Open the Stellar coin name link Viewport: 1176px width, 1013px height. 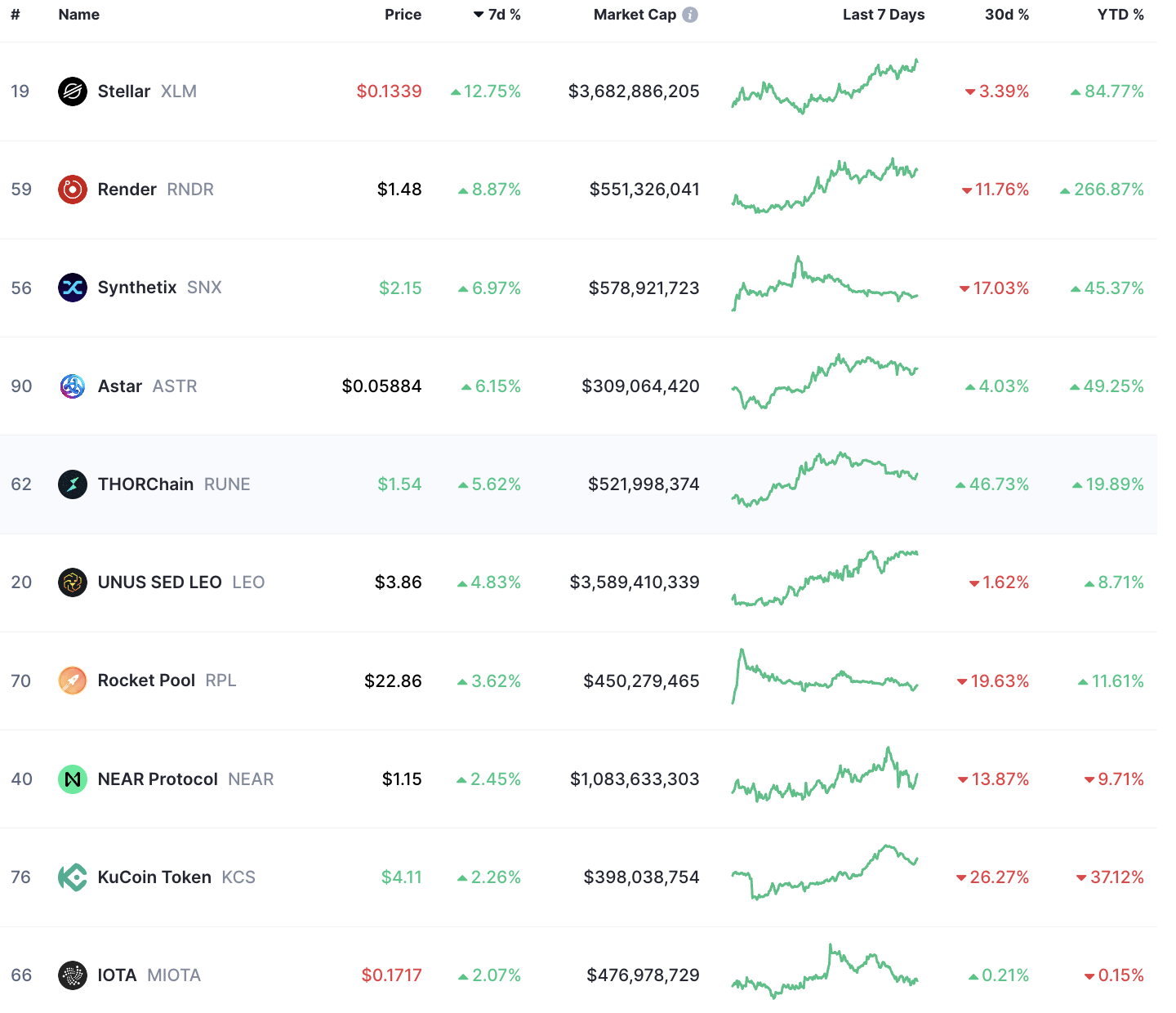coord(124,91)
